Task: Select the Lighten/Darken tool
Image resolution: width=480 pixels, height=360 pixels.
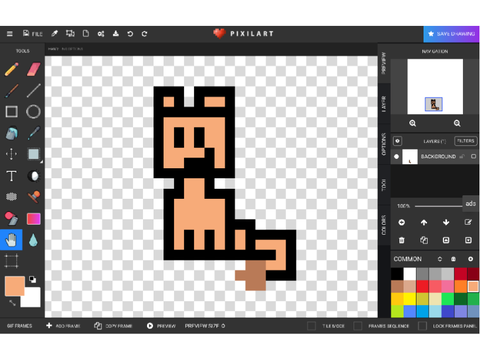Action: 33,176
